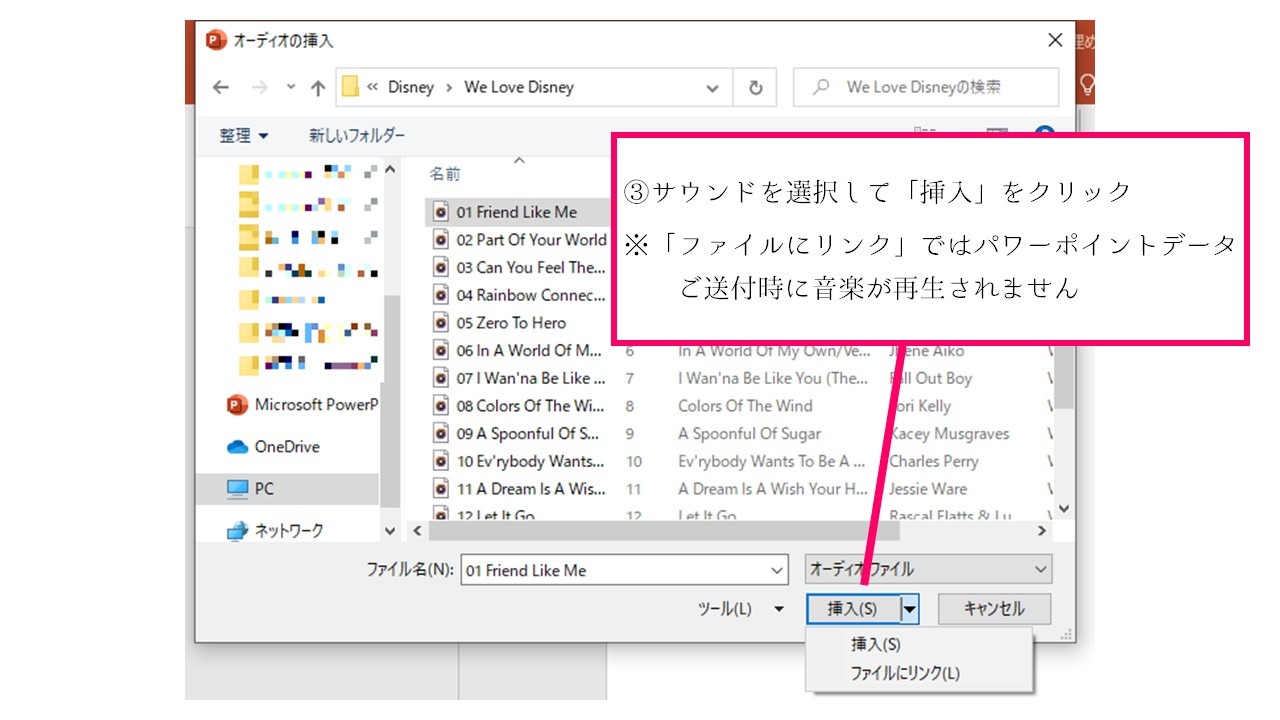
Task: Click the magnifier icon in search box
Action: (821, 87)
